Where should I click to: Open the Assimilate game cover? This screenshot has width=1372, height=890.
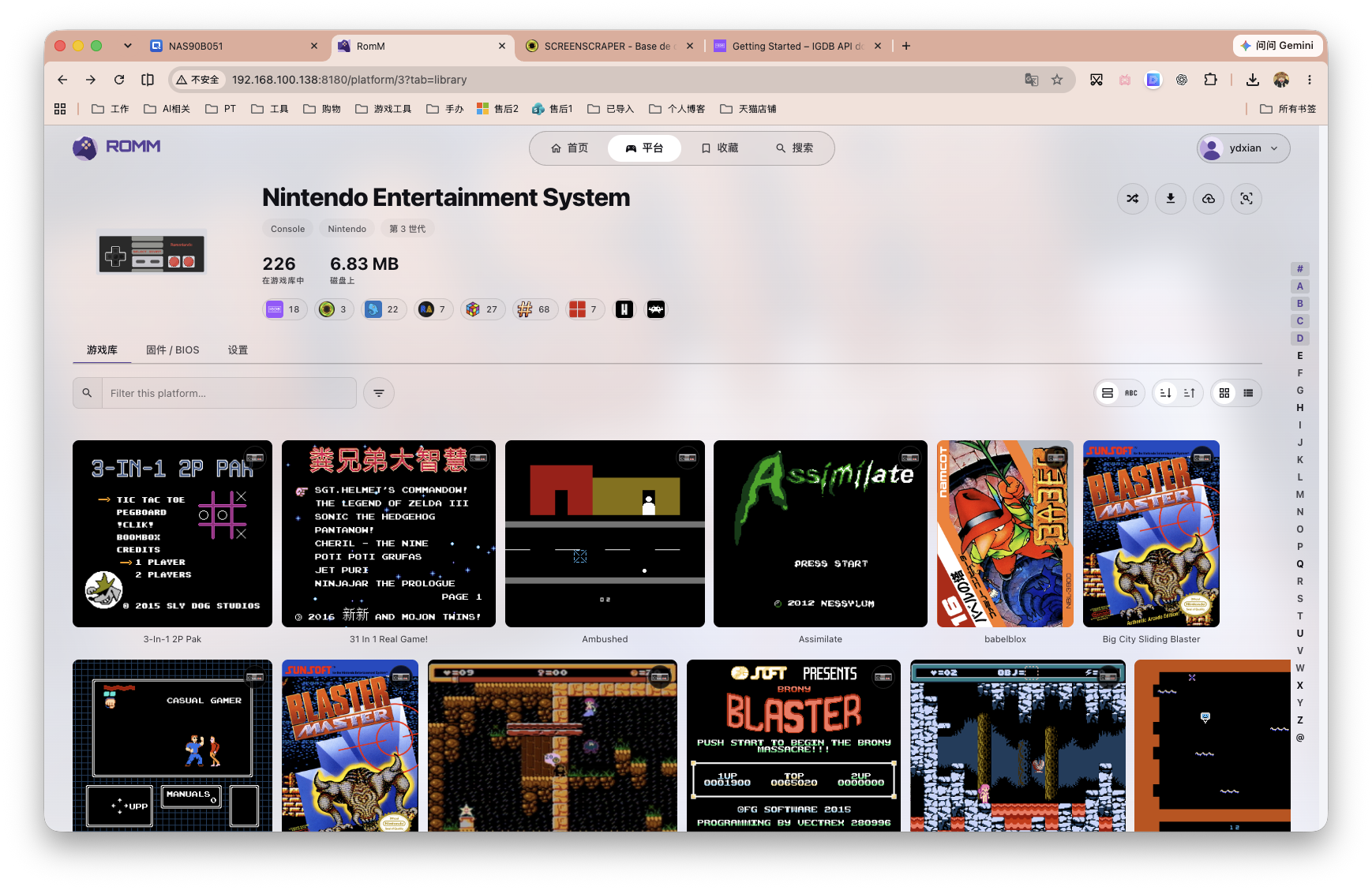(820, 533)
